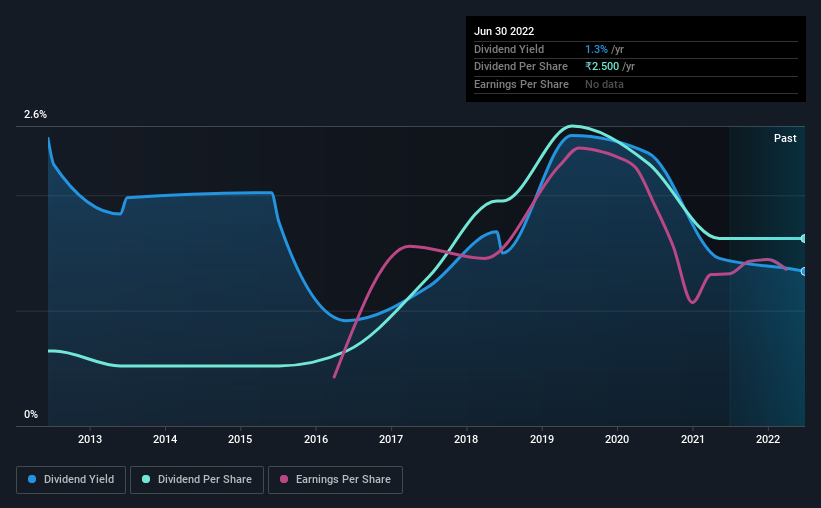Click the 2.6% y-axis label
Image resolution: width=821 pixels, height=508 pixels.
pyautogui.click(x=35, y=114)
